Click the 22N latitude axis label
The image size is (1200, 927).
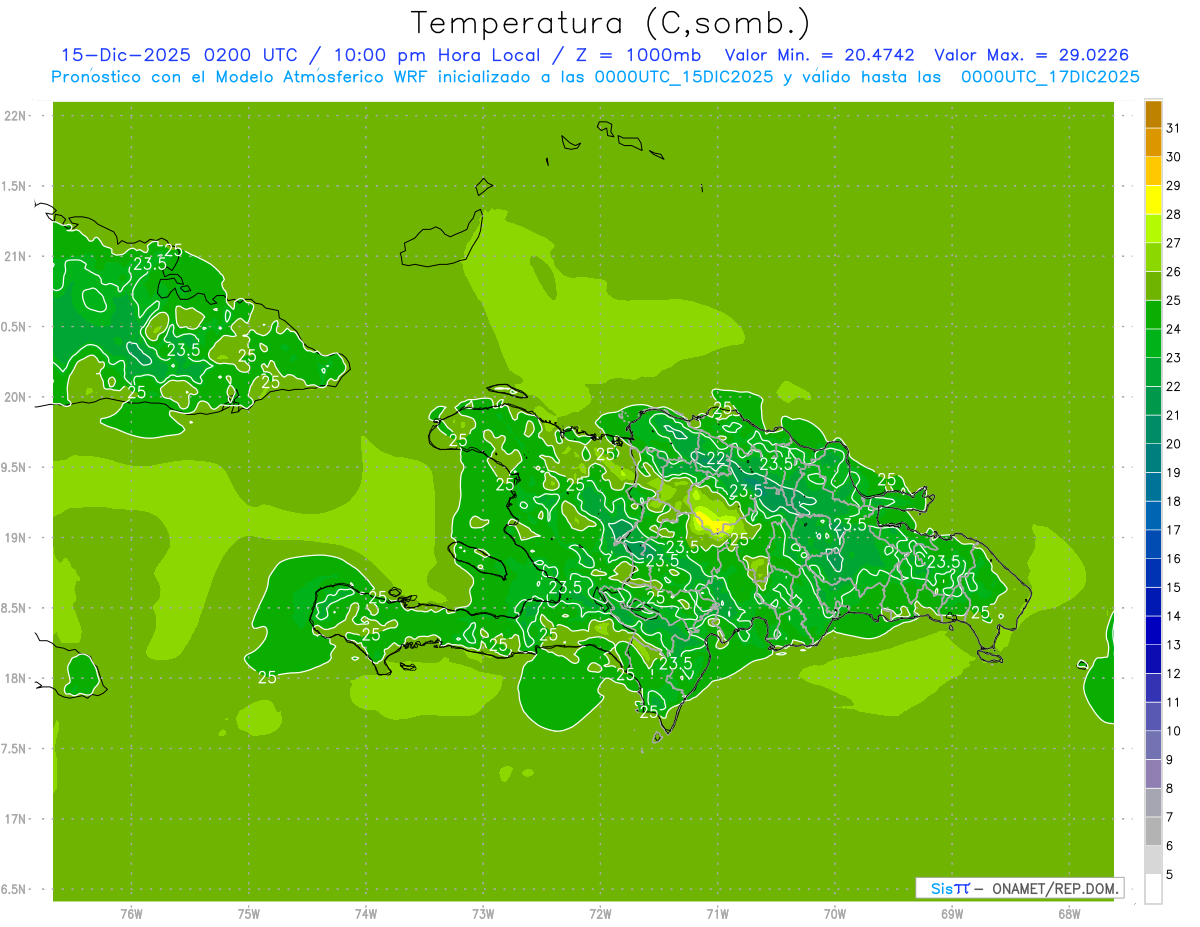coord(16,115)
